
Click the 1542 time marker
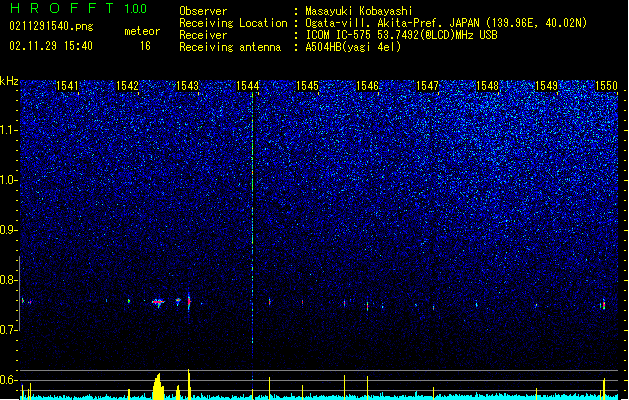pyautogui.click(x=127, y=86)
